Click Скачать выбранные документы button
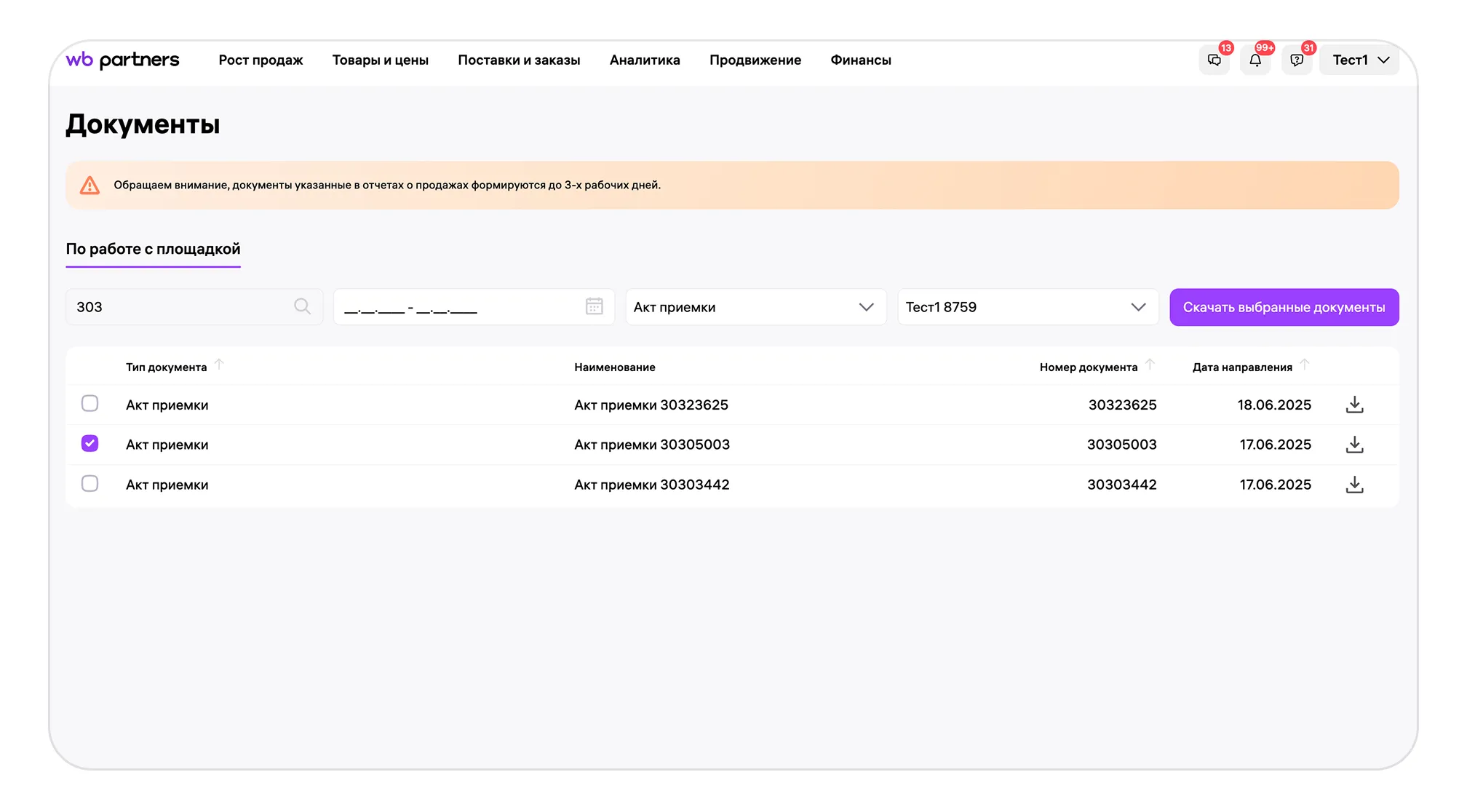 tap(1284, 307)
